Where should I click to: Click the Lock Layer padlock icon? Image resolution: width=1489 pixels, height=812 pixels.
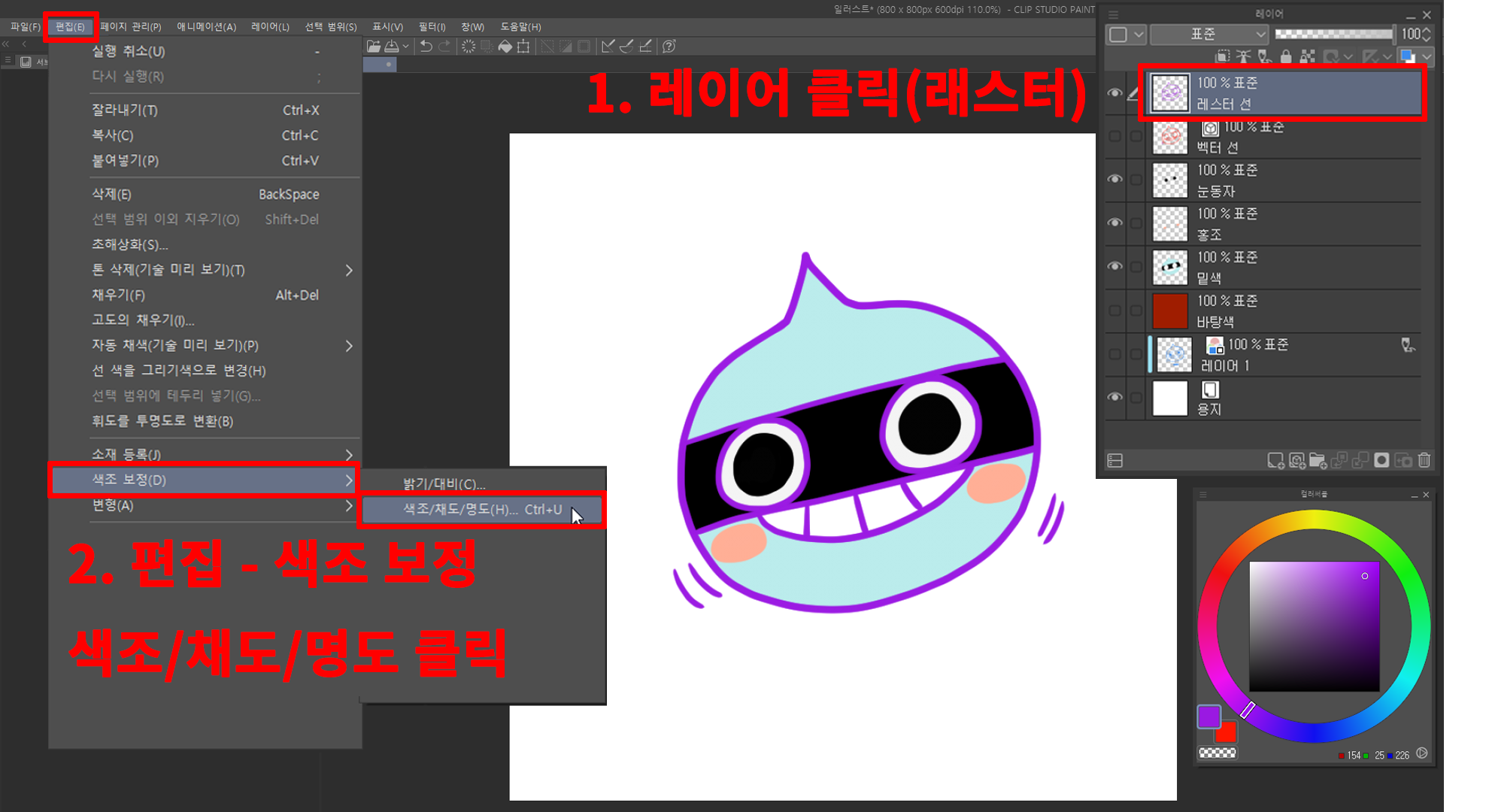pyautogui.click(x=1286, y=56)
